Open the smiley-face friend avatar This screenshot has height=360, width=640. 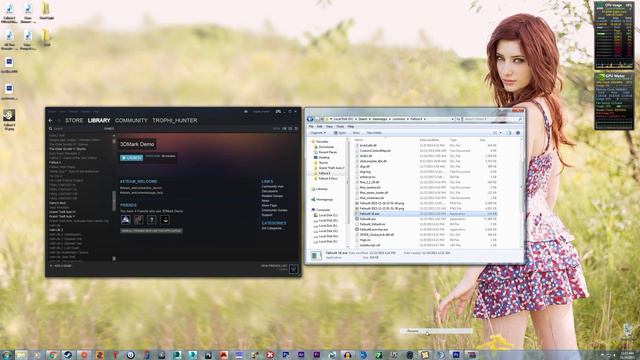(164, 220)
